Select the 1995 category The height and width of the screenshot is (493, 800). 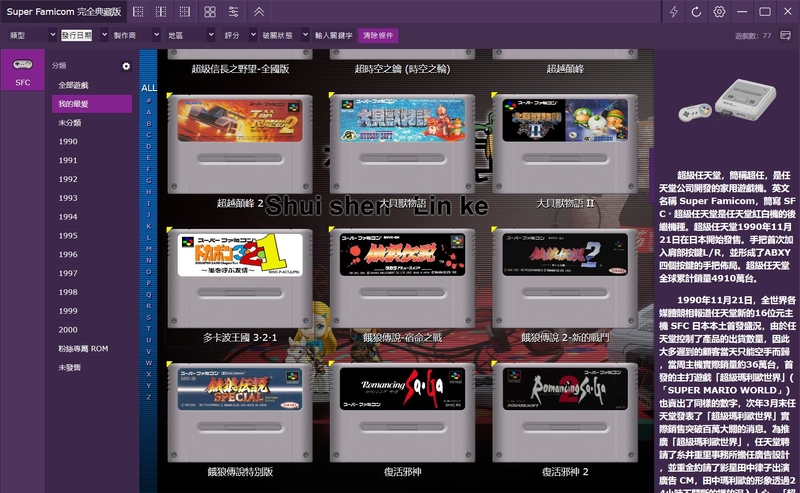coord(92,236)
